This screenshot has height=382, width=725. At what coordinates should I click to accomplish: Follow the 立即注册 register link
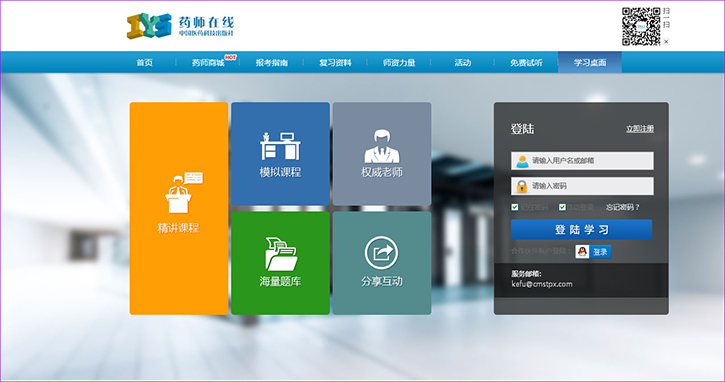tap(640, 129)
